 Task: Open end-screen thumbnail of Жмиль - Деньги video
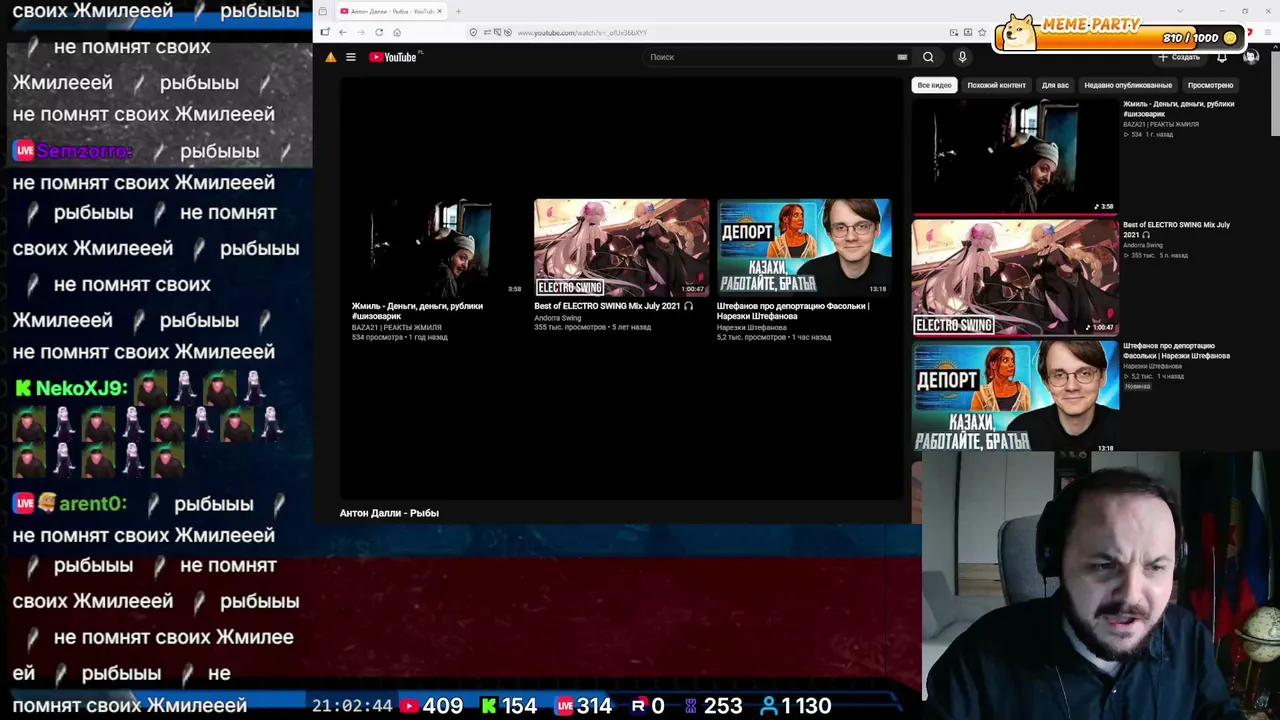[438, 247]
